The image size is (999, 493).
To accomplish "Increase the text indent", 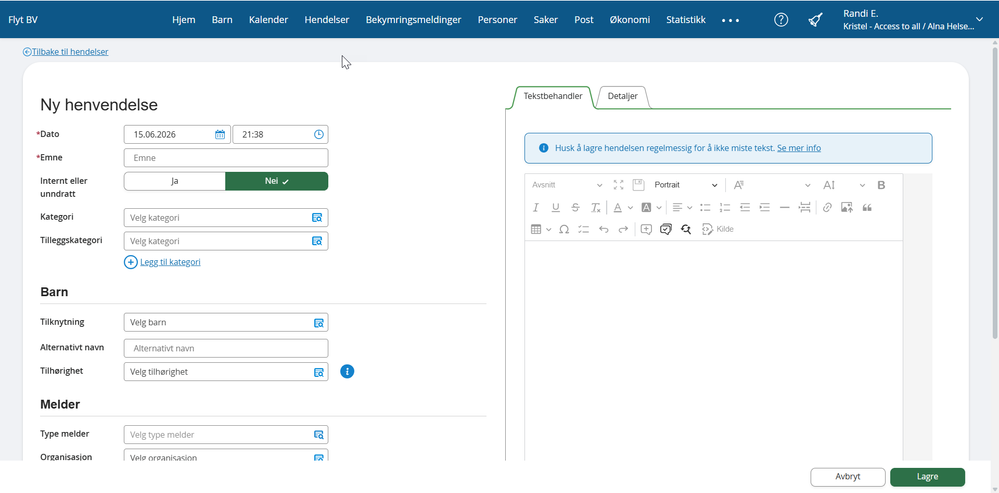I will tap(765, 207).
